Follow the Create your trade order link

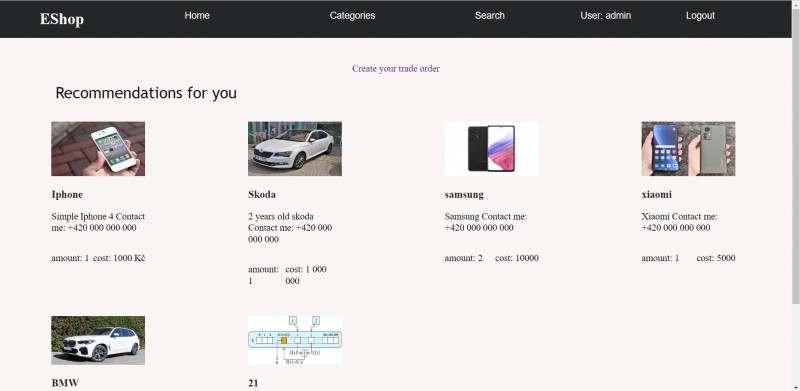[x=396, y=68]
